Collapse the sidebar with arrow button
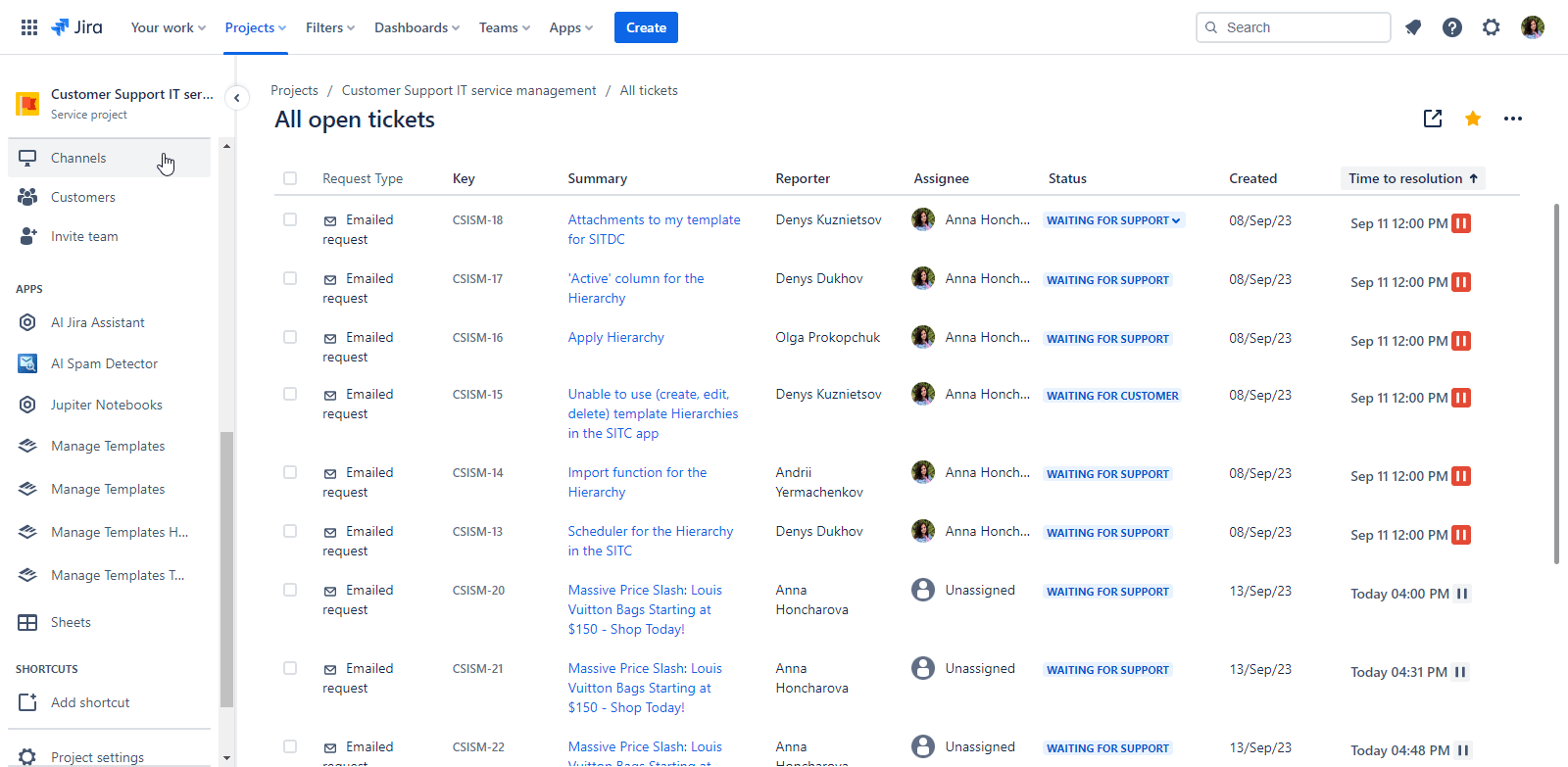The width and height of the screenshot is (1568, 767). 236,98
